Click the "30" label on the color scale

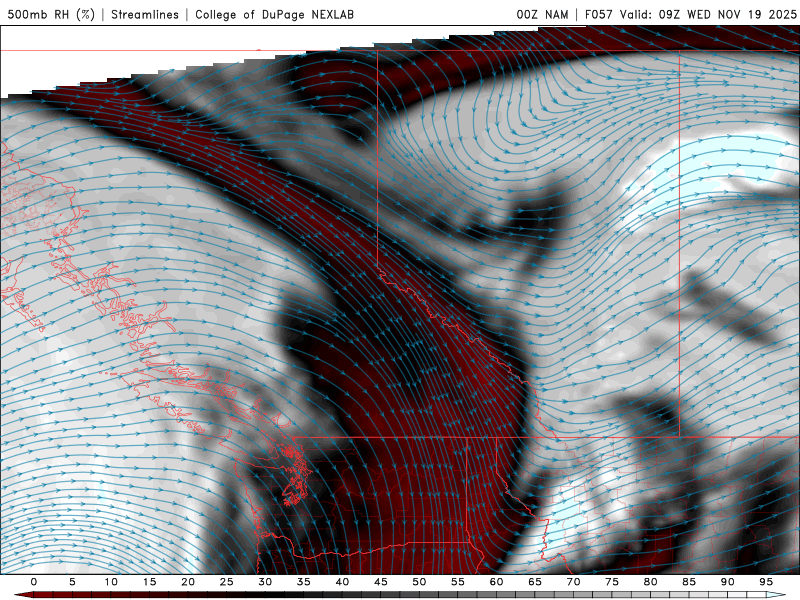265,582
